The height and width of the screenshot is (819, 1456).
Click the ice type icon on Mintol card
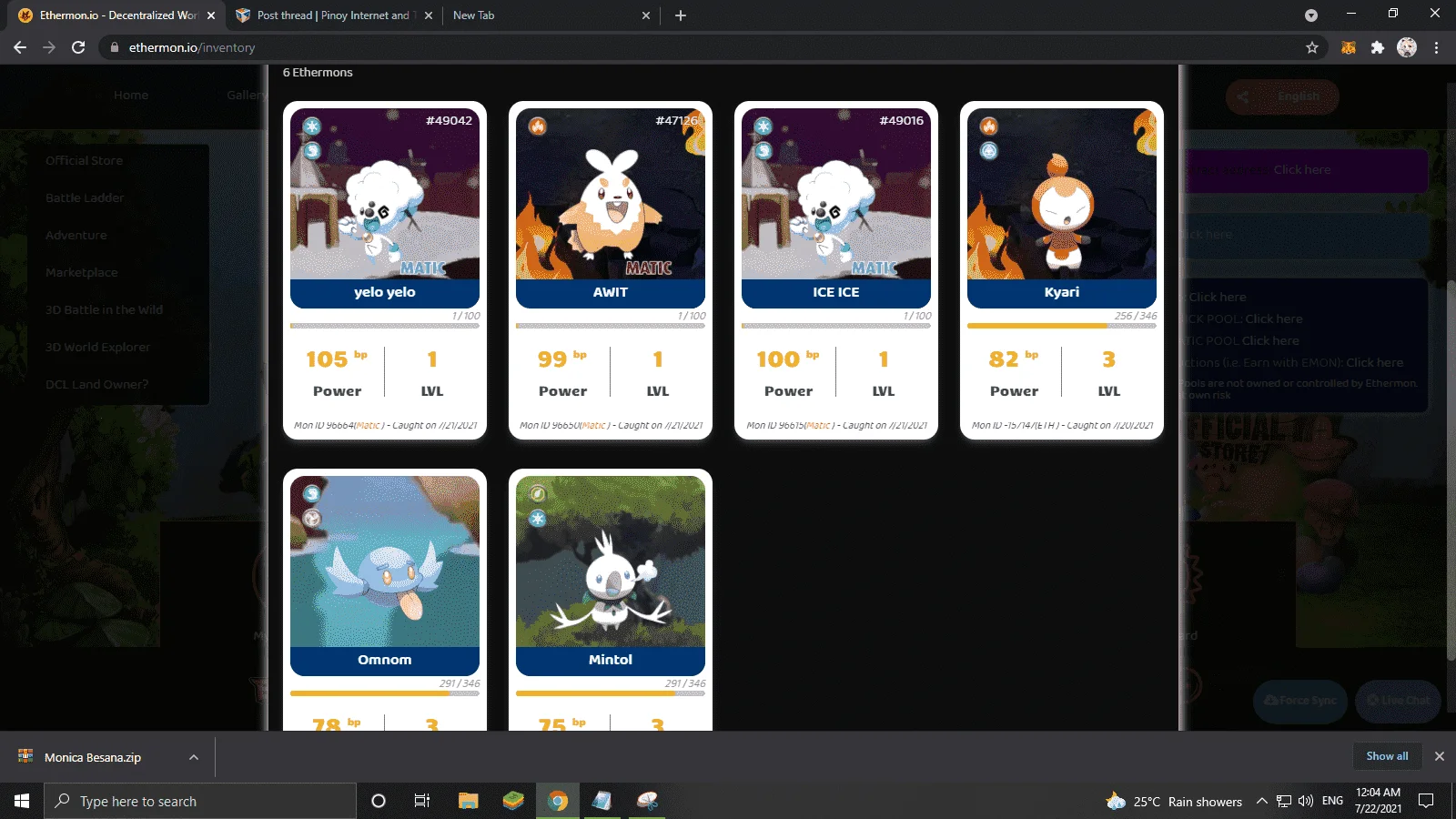click(x=538, y=518)
